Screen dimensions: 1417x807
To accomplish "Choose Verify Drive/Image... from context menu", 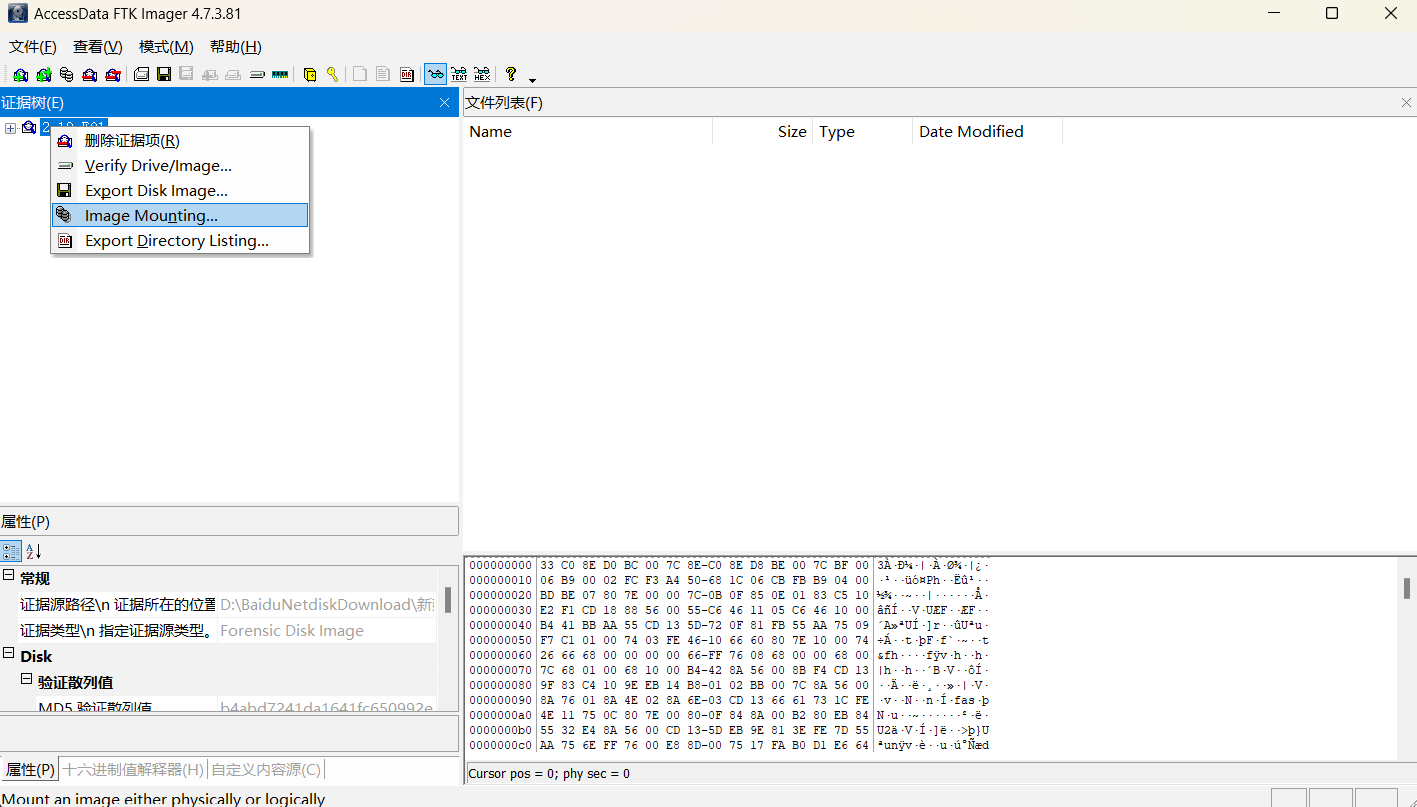I will tap(180, 166).
